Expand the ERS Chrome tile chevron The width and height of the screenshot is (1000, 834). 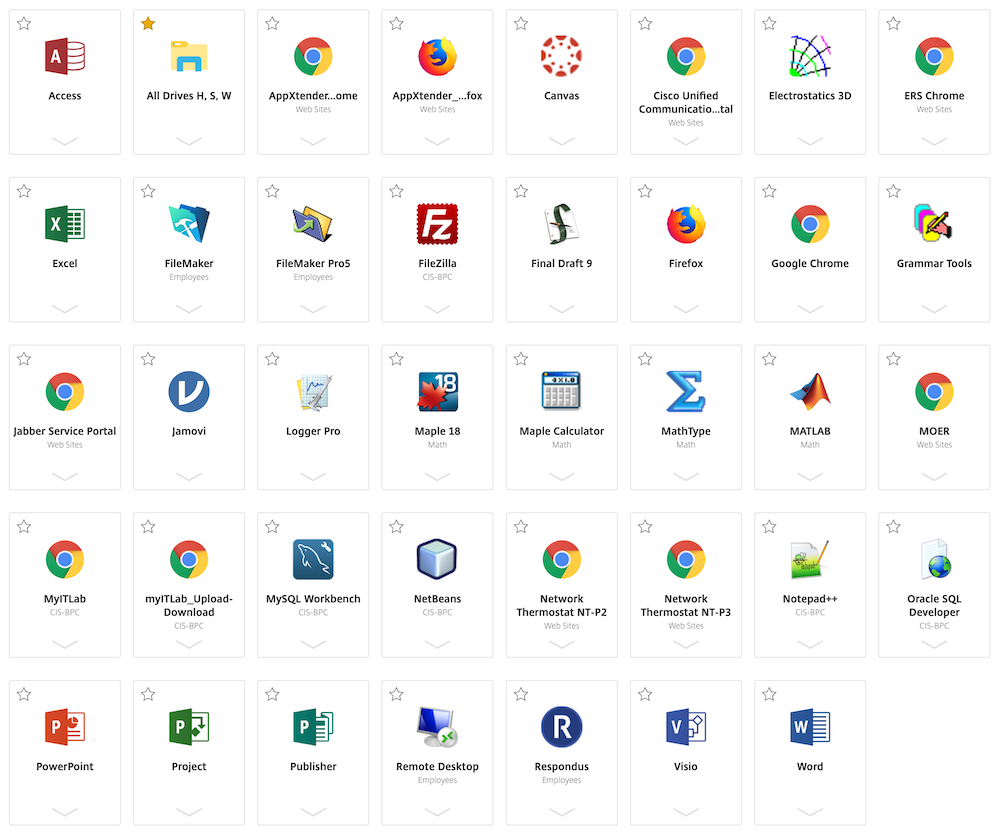point(934,141)
